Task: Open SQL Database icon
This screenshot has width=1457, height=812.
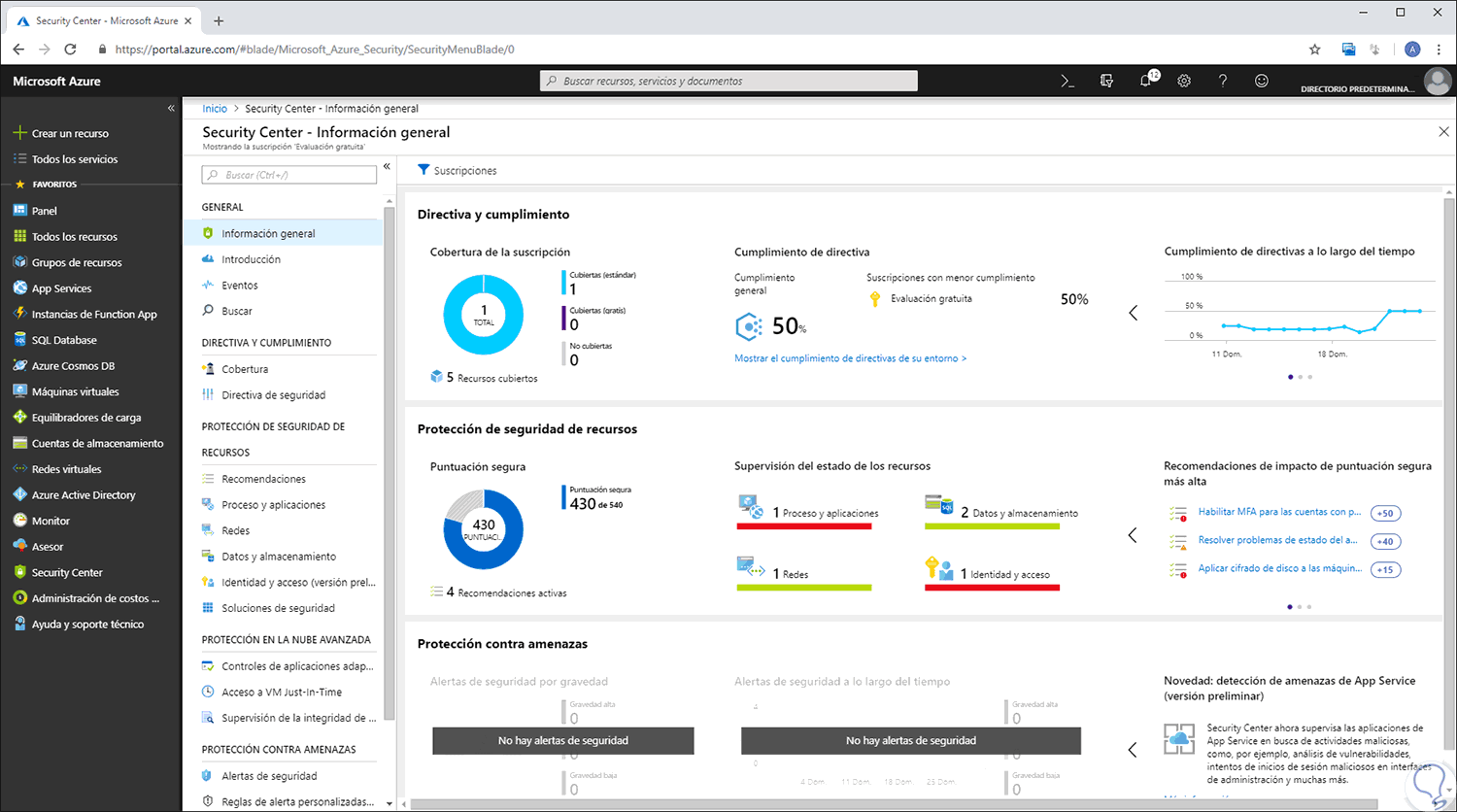Action: (x=19, y=340)
